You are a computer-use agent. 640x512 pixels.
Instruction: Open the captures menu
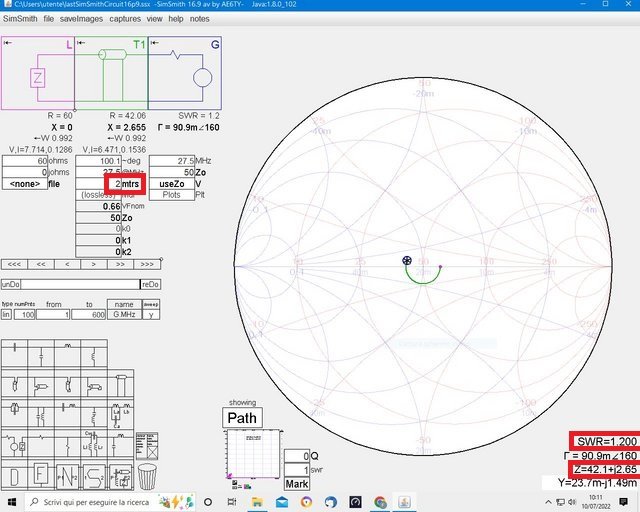pyautogui.click(x=125, y=19)
